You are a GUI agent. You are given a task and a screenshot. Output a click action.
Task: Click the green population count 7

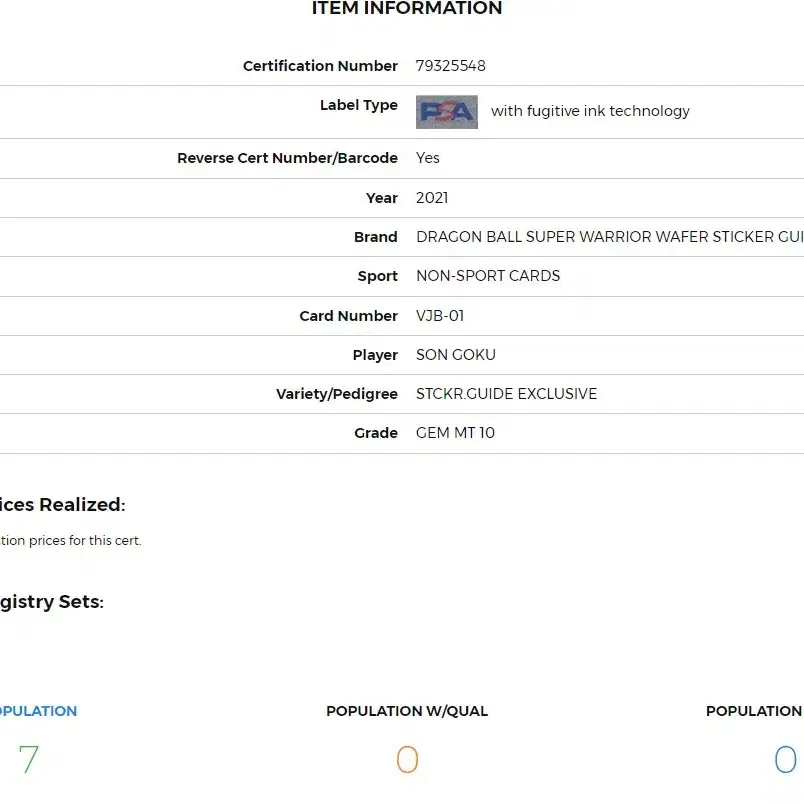point(29,759)
